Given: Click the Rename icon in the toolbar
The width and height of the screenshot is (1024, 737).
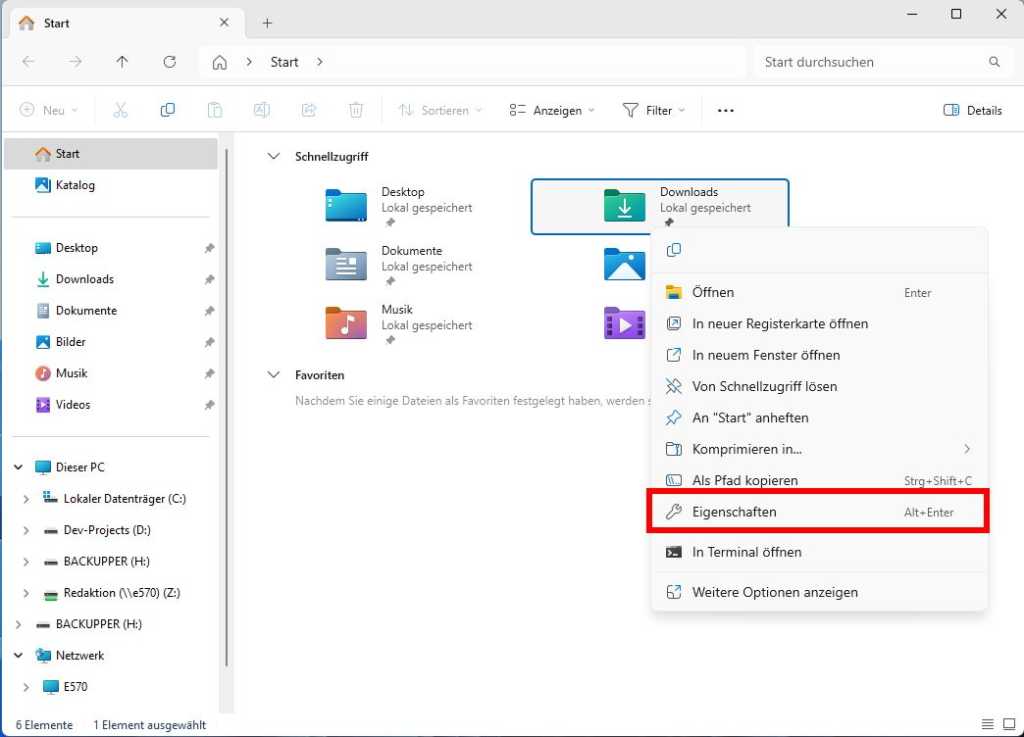Looking at the screenshot, I should (x=261, y=110).
